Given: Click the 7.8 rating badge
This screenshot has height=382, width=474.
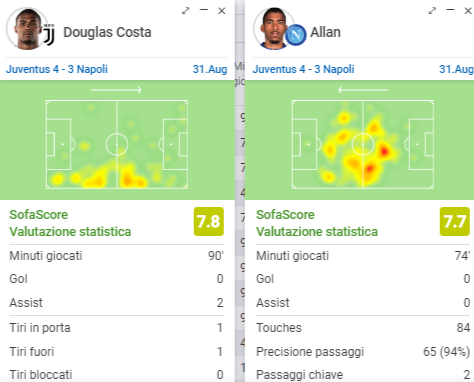Looking at the screenshot, I should (209, 221).
